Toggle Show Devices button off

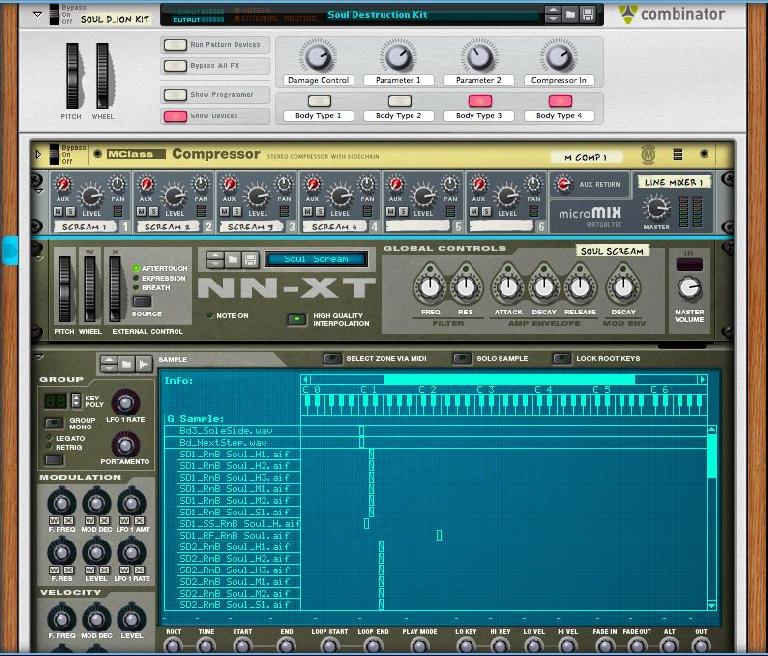pos(175,116)
